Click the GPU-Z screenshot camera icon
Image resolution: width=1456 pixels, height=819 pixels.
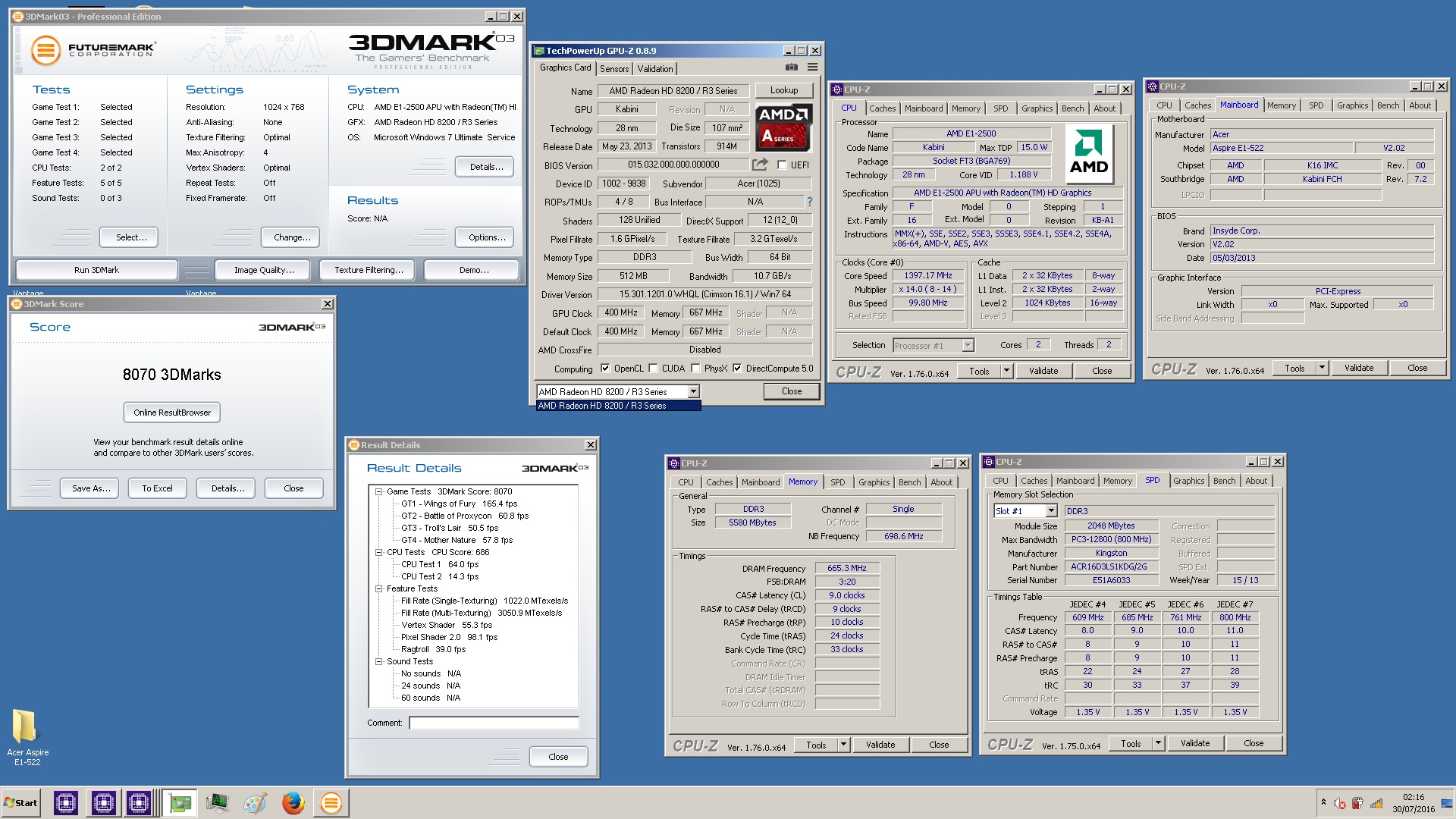[x=791, y=67]
